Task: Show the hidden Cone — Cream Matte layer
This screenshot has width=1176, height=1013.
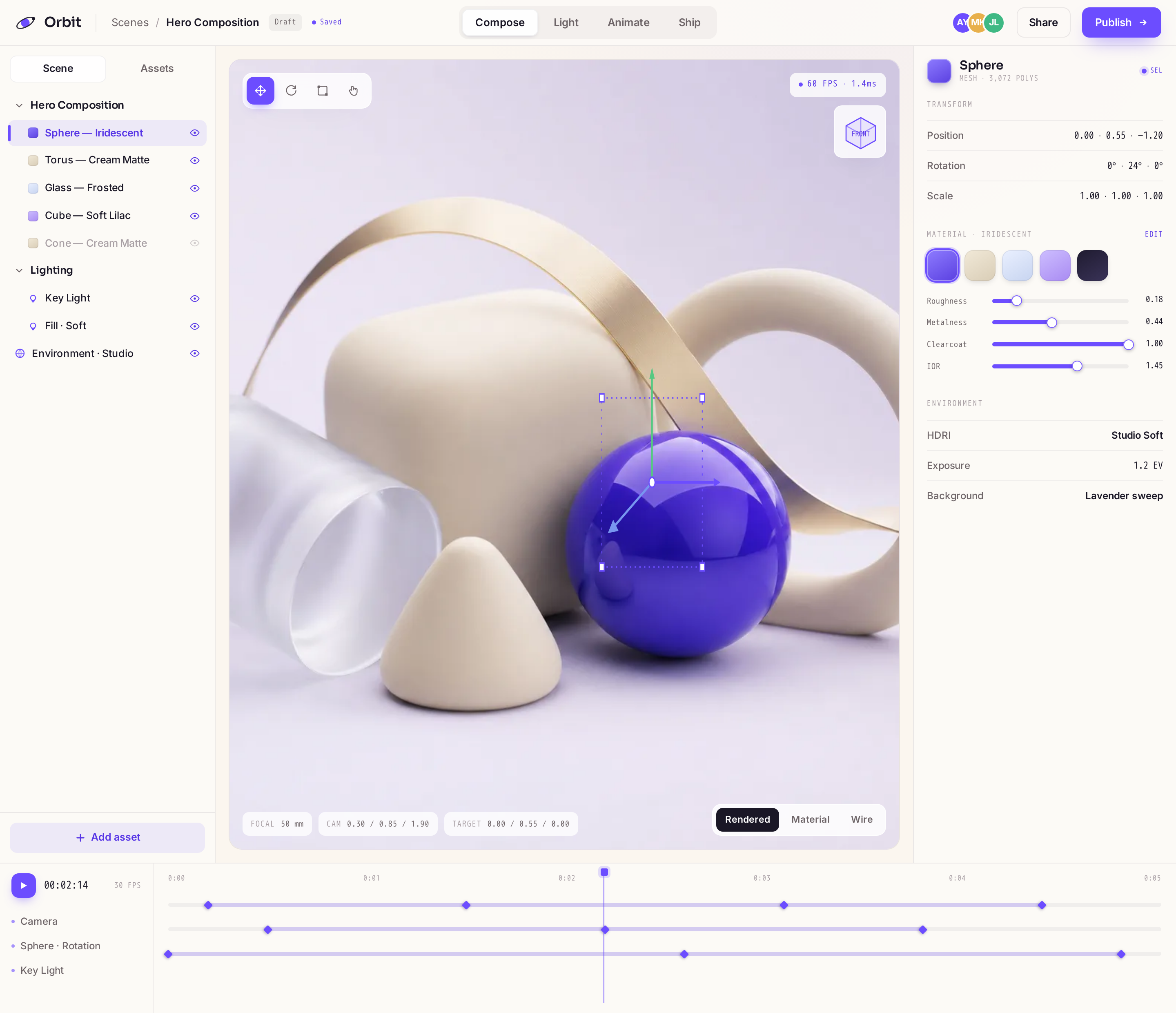Action: click(195, 243)
